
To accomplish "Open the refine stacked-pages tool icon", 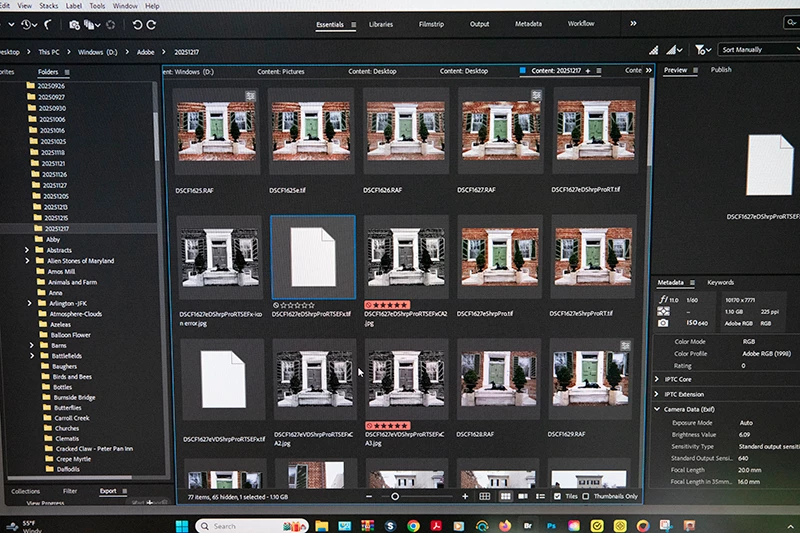I will 92,24.
